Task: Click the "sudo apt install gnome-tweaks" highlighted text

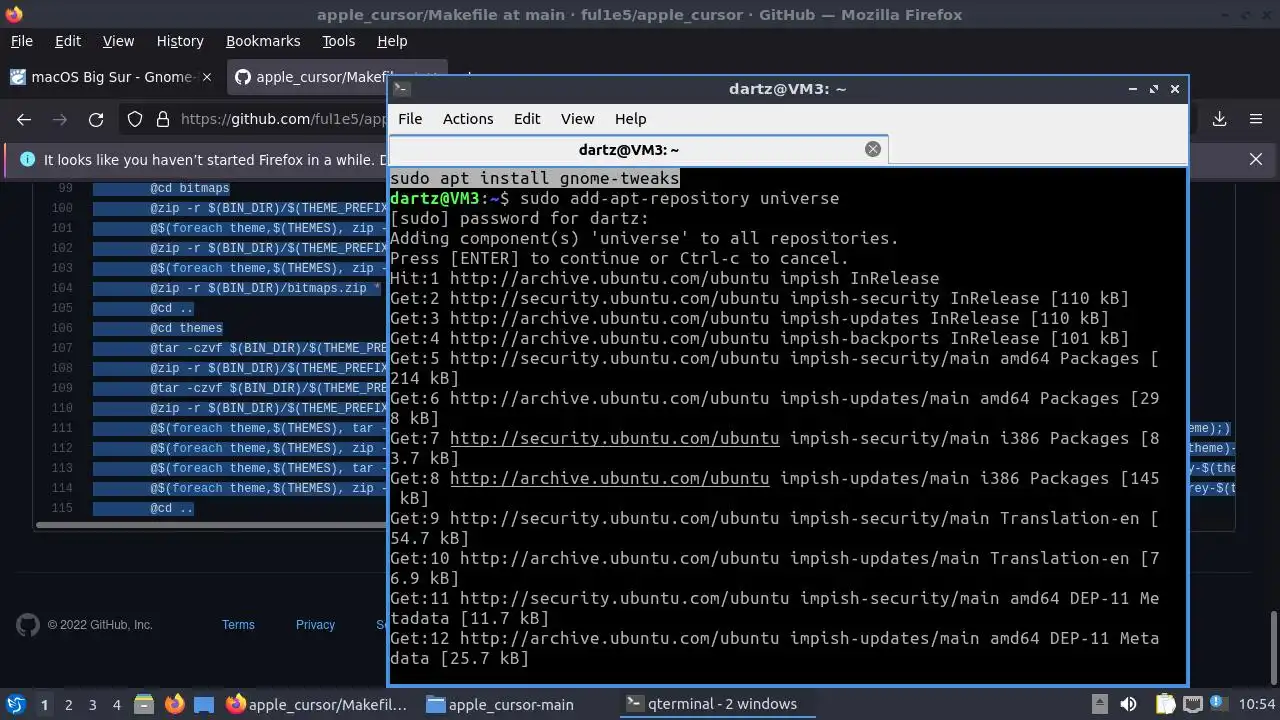Action: pyautogui.click(x=535, y=178)
